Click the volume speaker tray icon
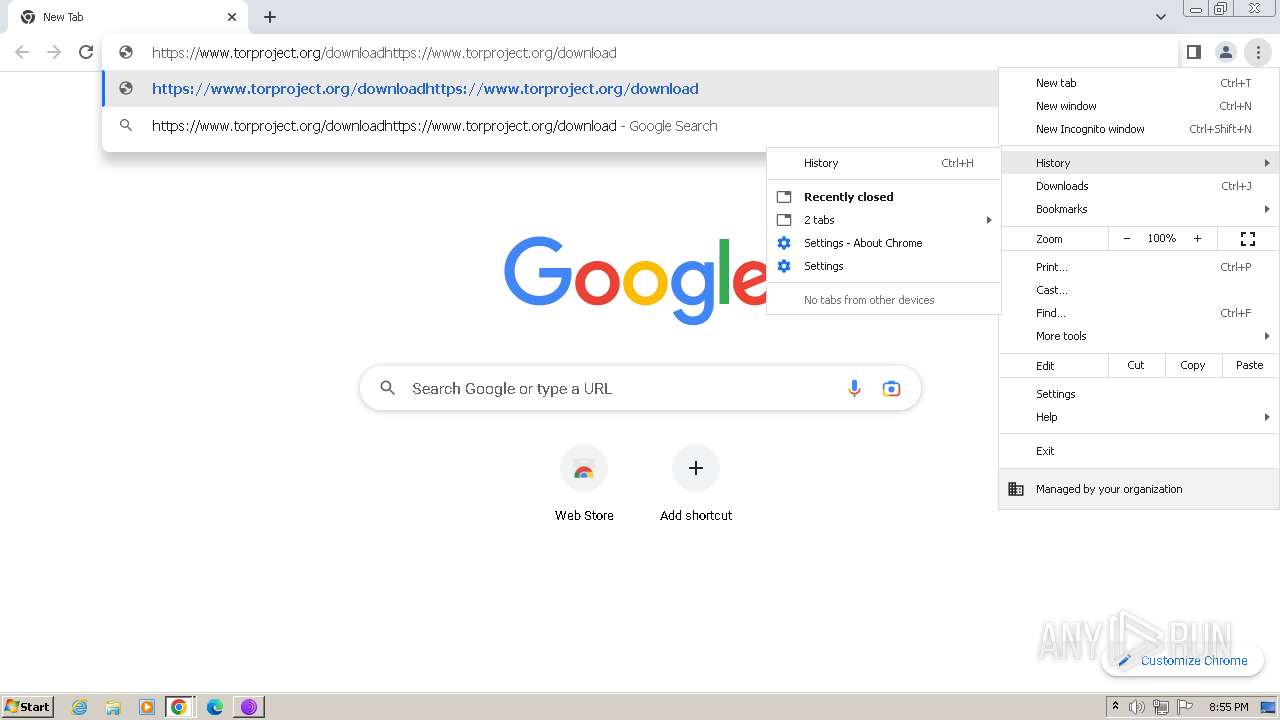The width and height of the screenshot is (1280, 720). (x=1136, y=707)
